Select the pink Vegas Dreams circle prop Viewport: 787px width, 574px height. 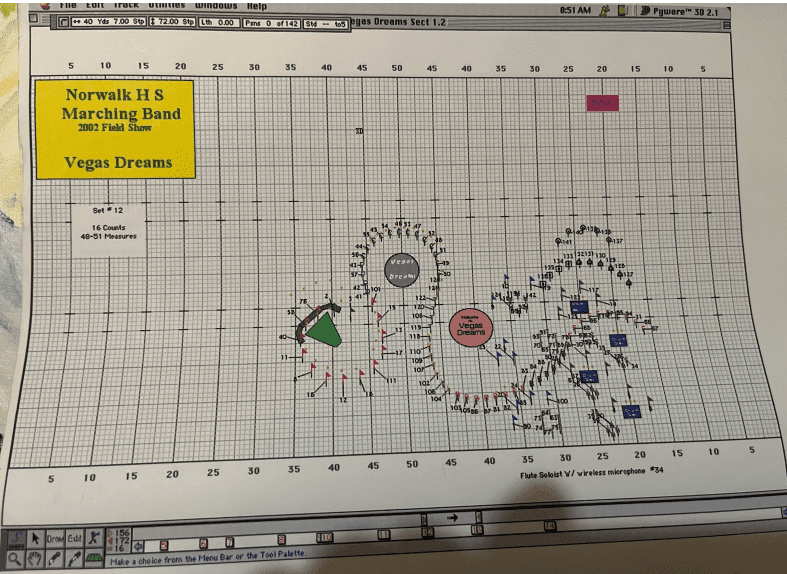pyautogui.click(x=469, y=326)
